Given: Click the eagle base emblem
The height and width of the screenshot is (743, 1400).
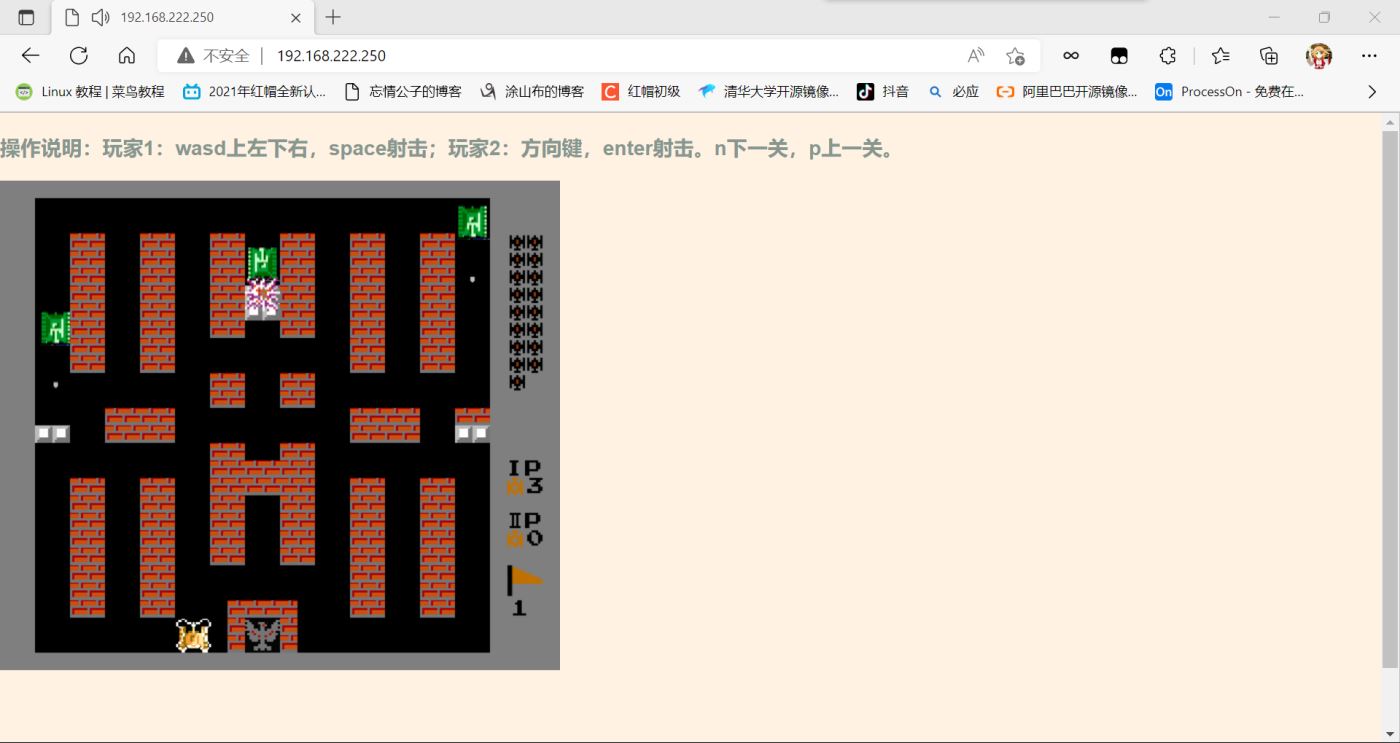Looking at the screenshot, I should click(262, 634).
